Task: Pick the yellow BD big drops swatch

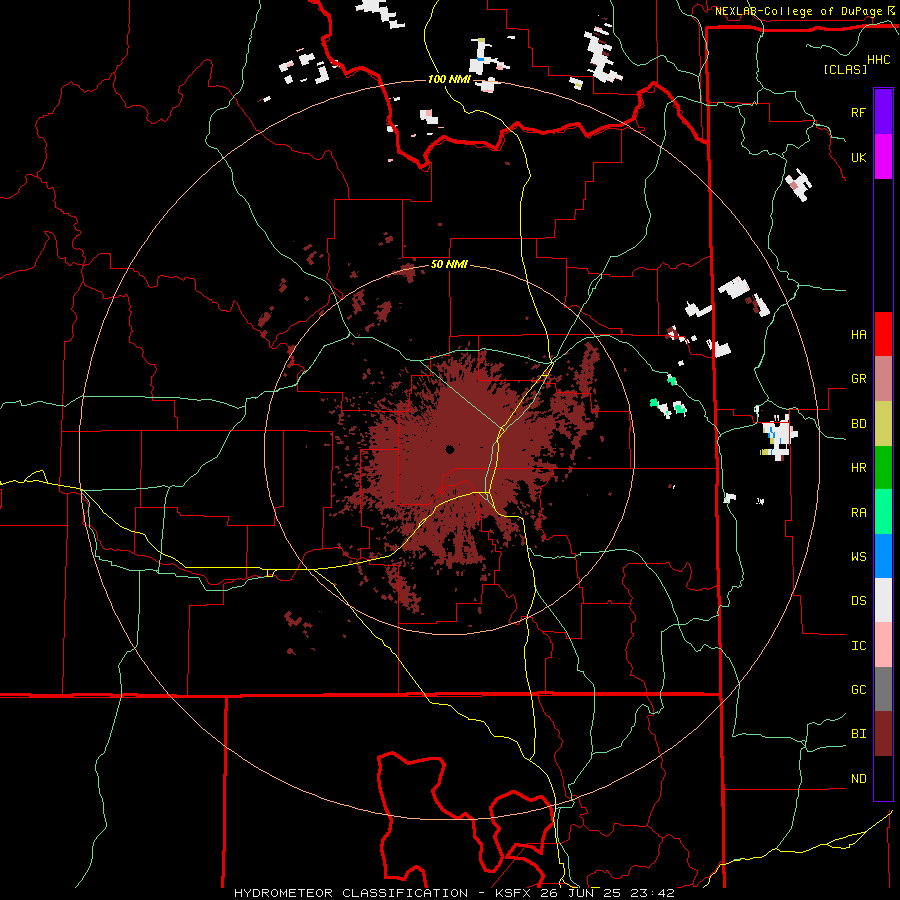Action: tap(883, 424)
